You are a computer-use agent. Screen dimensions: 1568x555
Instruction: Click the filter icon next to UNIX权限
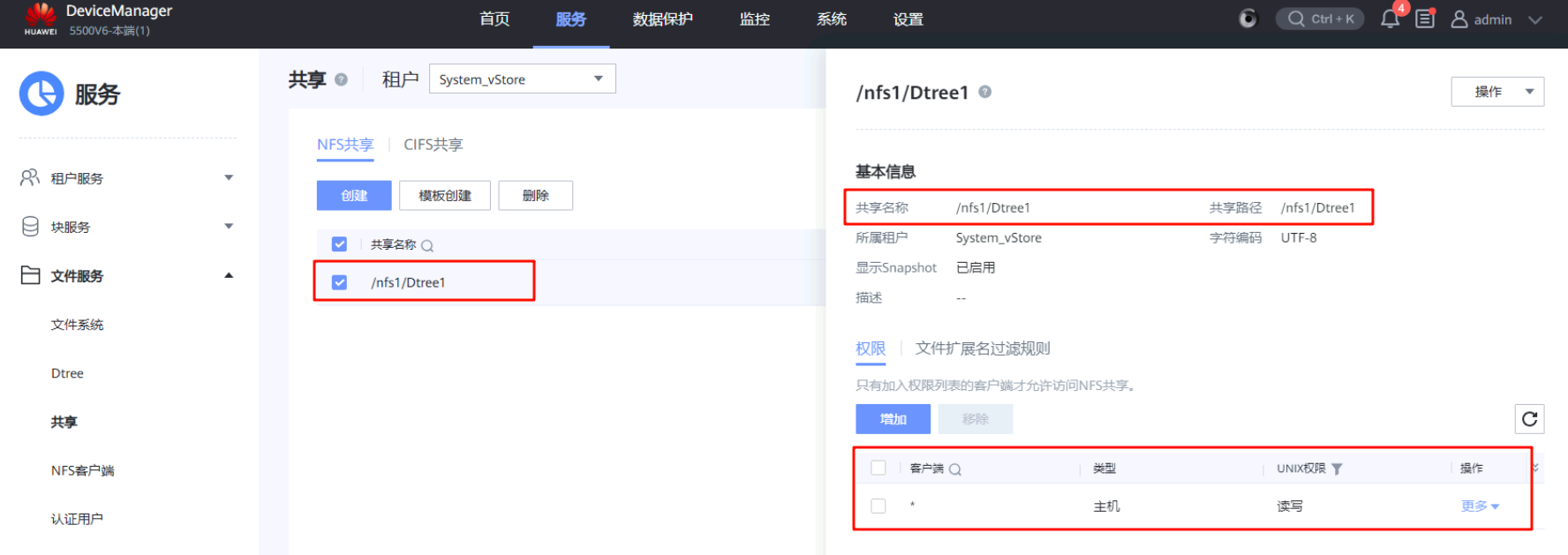pyautogui.click(x=1337, y=469)
